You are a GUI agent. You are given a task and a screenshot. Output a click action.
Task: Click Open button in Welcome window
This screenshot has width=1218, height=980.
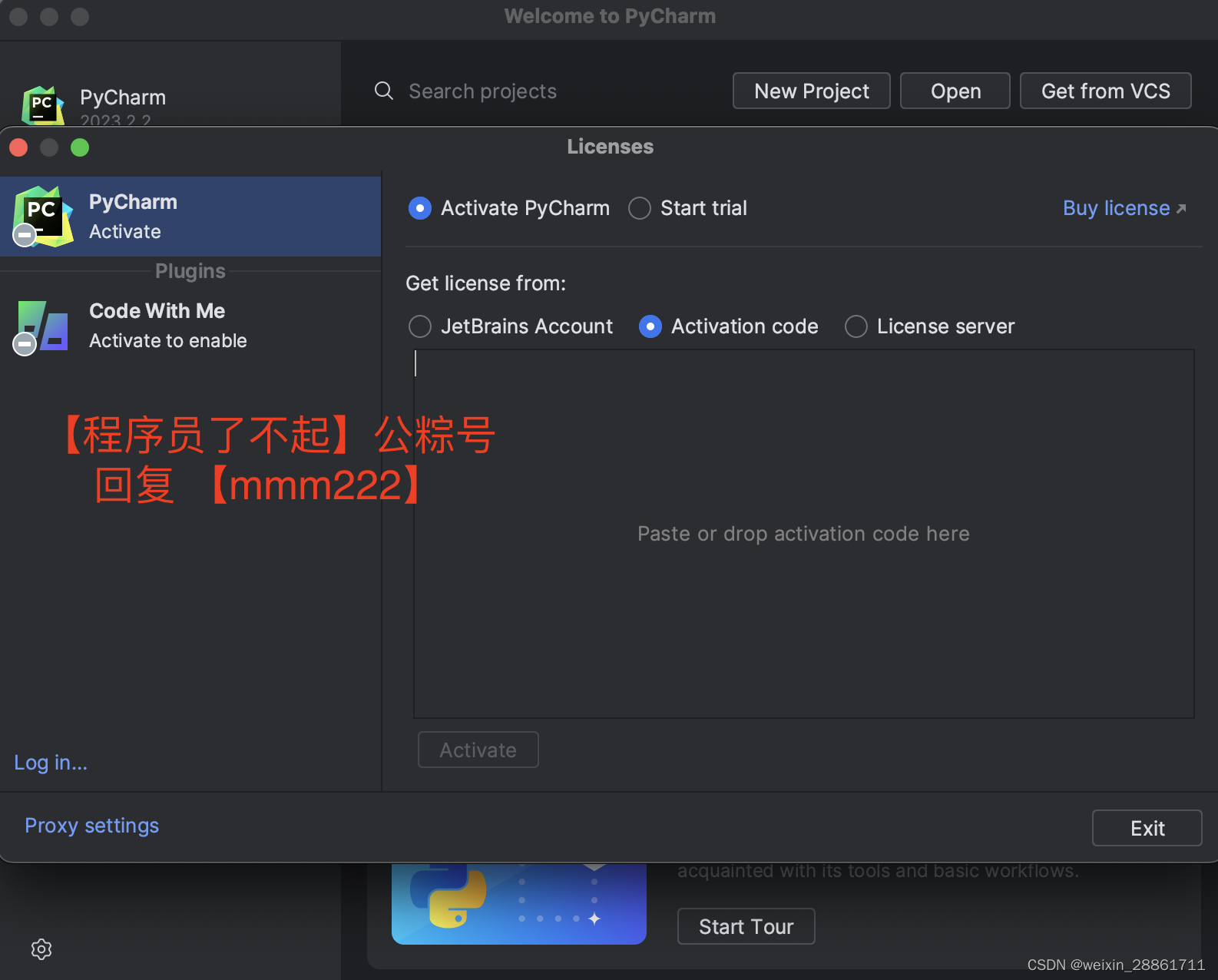(x=955, y=91)
